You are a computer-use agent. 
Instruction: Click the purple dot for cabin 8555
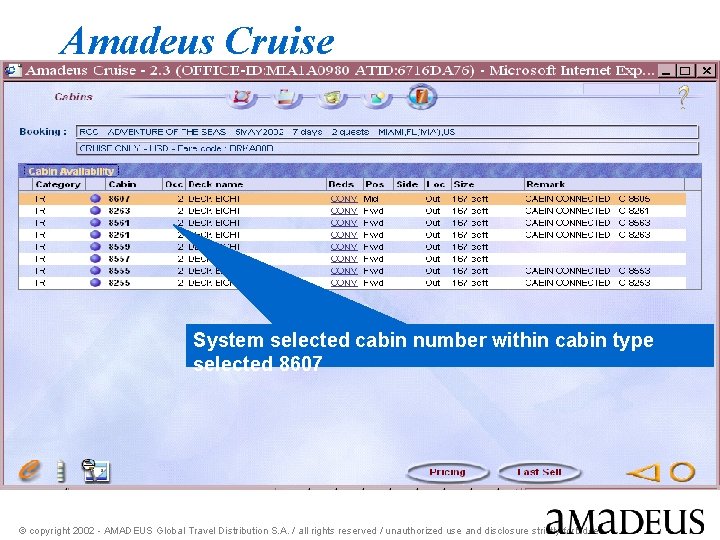point(95,270)
